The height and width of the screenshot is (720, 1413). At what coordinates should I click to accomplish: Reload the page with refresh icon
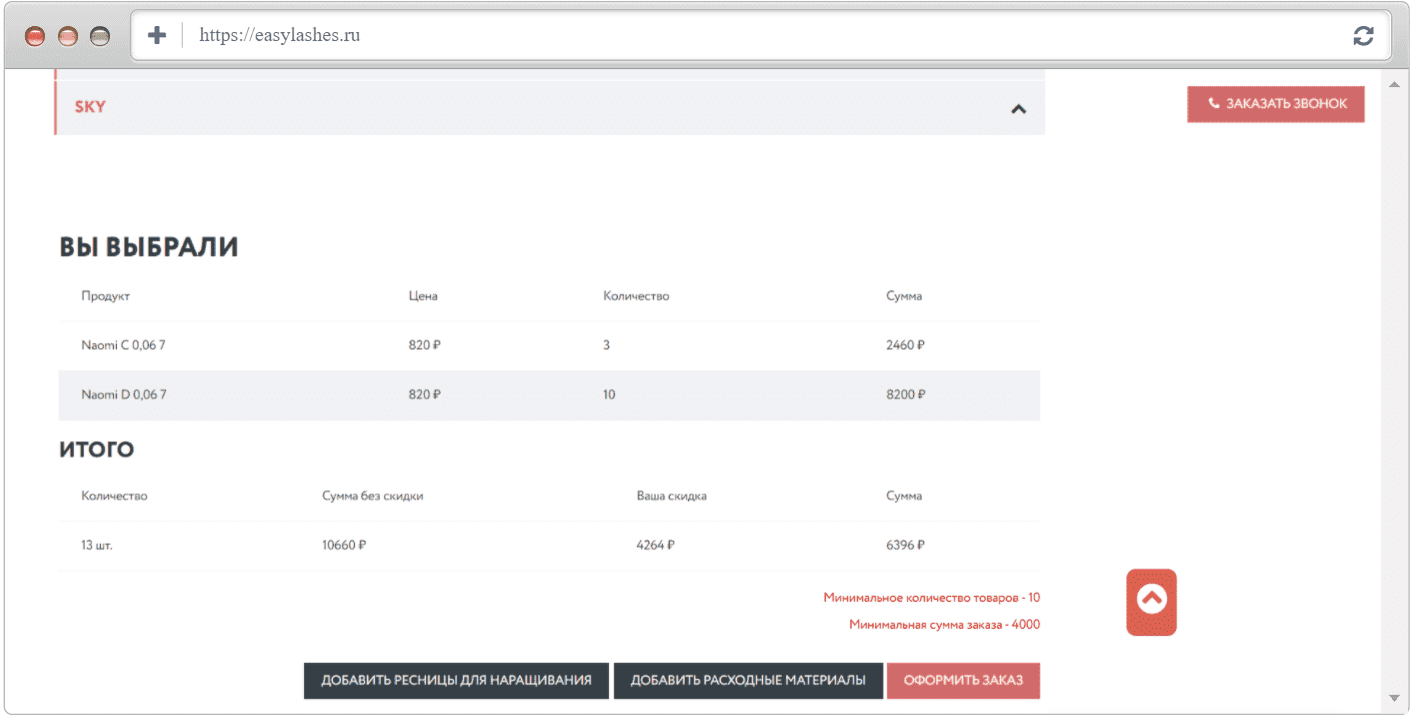point(1363,36)
